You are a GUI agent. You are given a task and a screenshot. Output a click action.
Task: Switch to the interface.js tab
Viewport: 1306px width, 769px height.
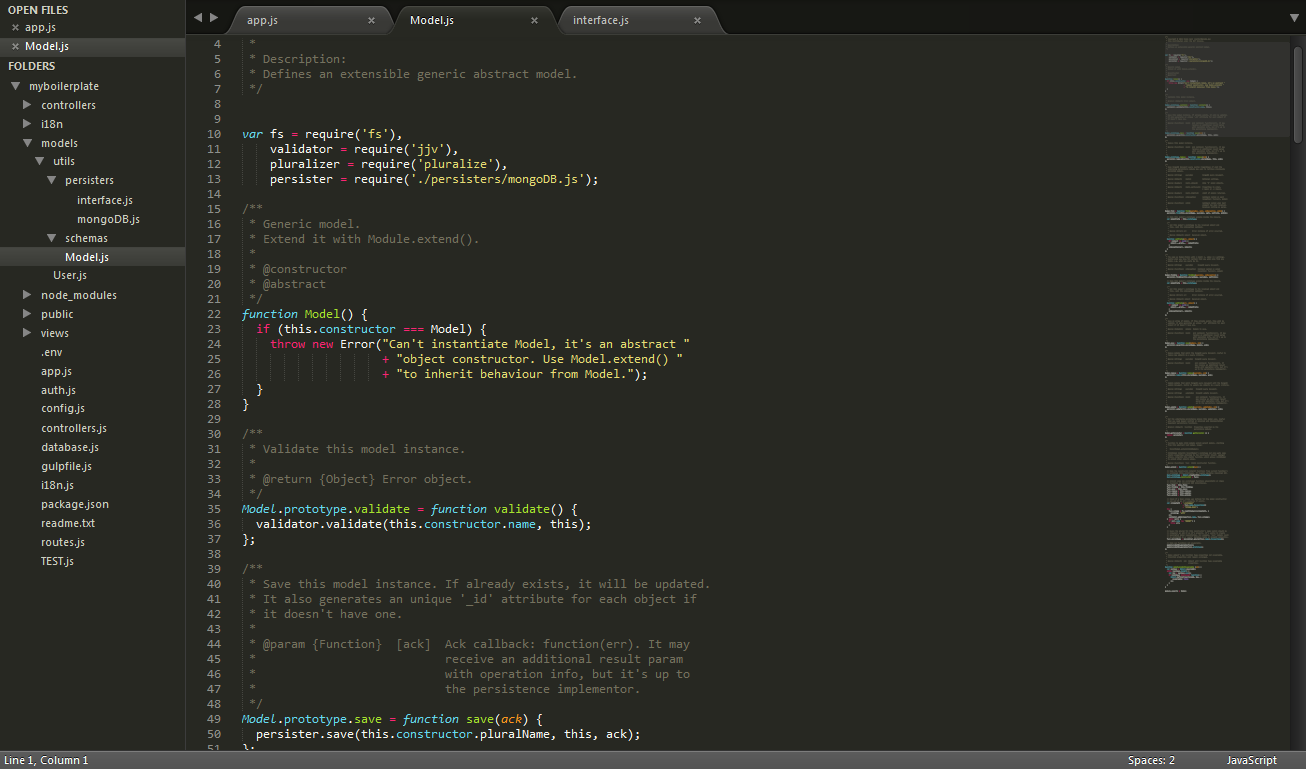636,20
